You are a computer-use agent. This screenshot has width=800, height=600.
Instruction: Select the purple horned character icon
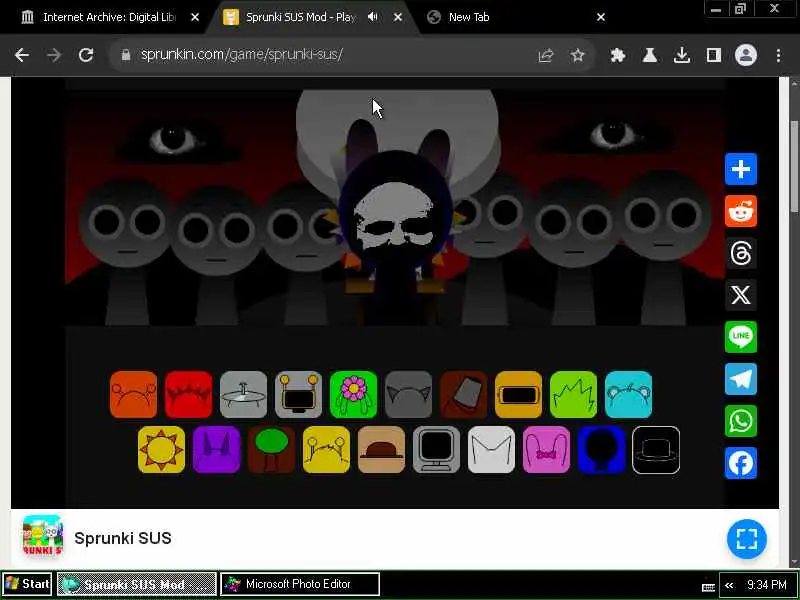(x=216, y=449)
